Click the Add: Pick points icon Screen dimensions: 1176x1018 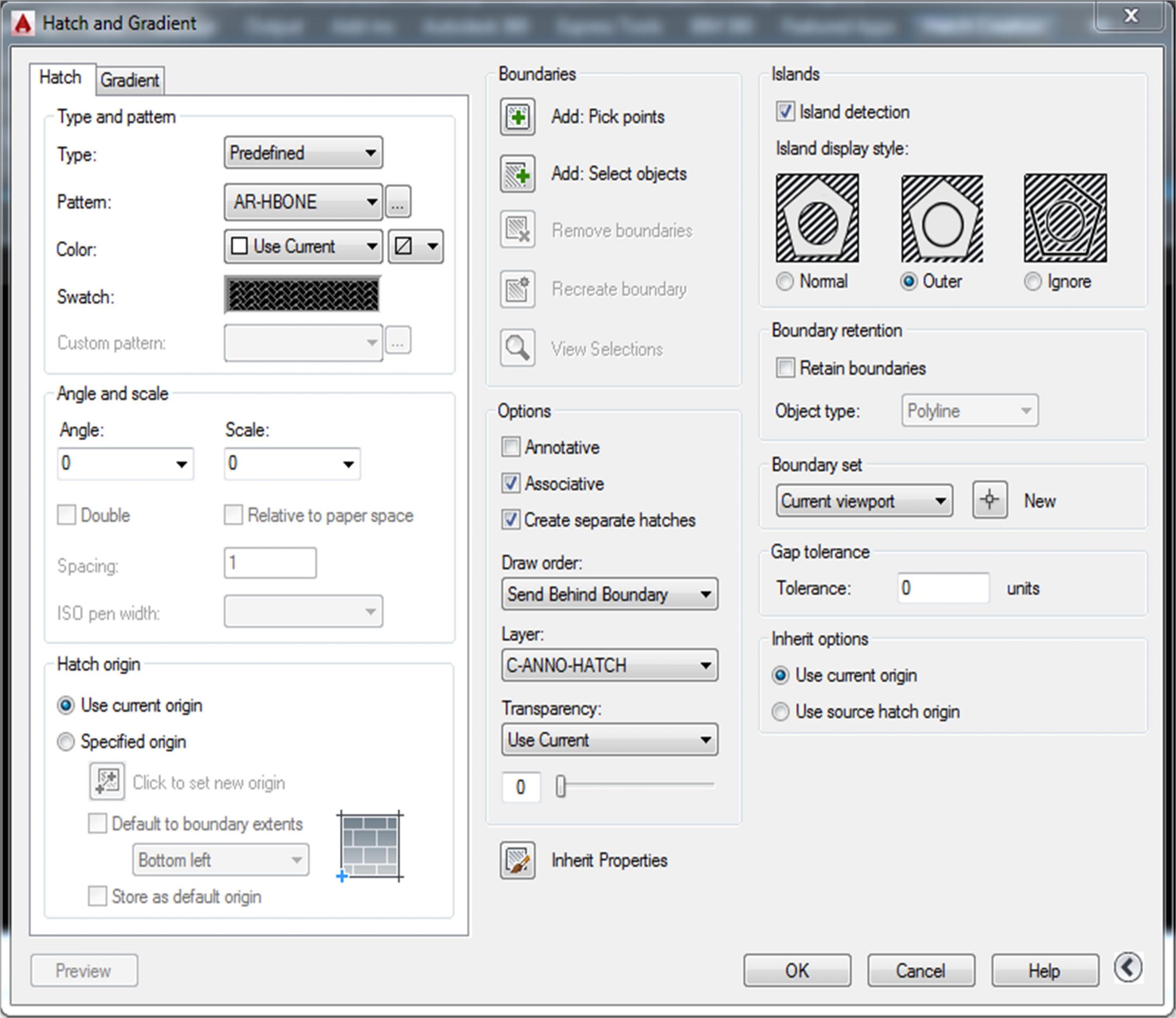tap(517, 117)
